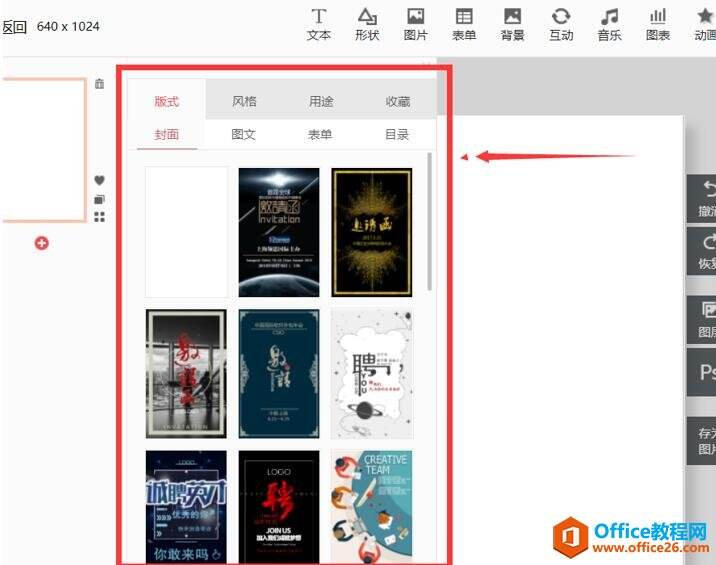This screenshot has width=716, height=565.
Task: Click the template list scrollbar
Action: click(x=429, y=222)
